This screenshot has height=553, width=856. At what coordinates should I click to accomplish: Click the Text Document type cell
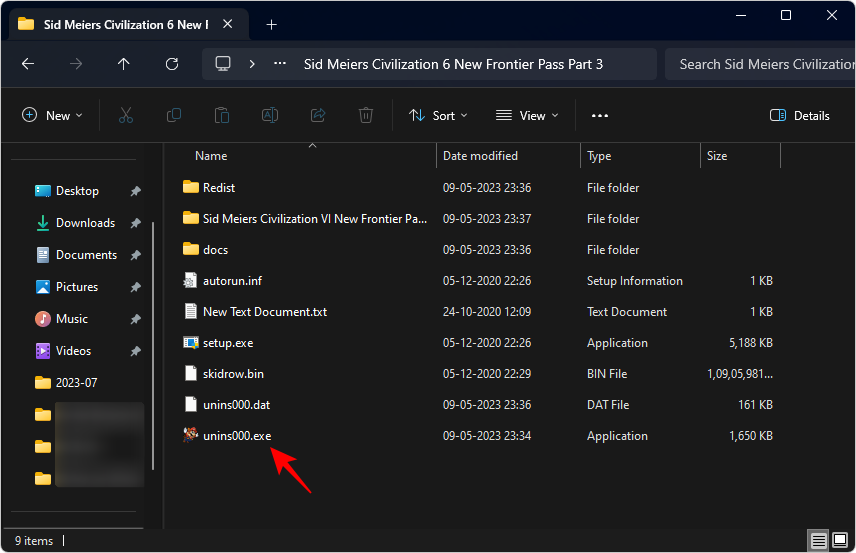[x=627, y=312]
